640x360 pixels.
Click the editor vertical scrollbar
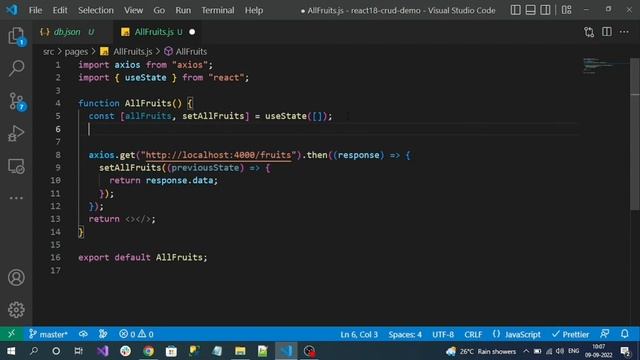pyautogui.click(x=635, y=135)
